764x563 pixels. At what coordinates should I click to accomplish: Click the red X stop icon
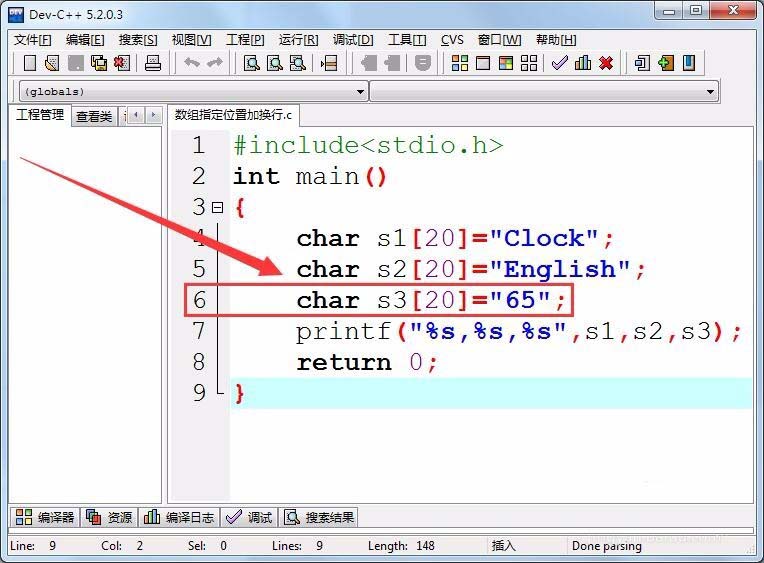[606, 63]
